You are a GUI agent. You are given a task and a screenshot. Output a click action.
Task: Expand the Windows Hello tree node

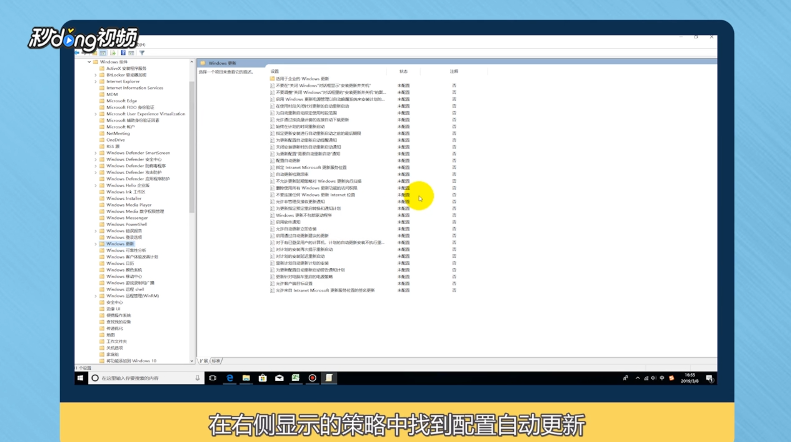(96, 186)
